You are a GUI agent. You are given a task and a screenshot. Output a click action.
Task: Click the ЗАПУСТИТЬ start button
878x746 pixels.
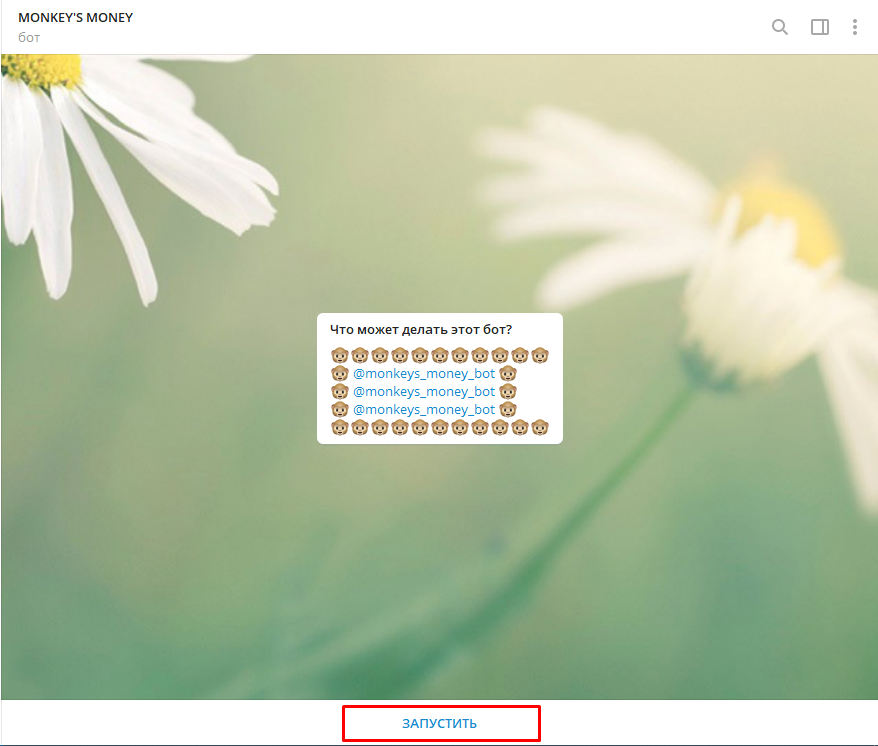coord(441,723)
